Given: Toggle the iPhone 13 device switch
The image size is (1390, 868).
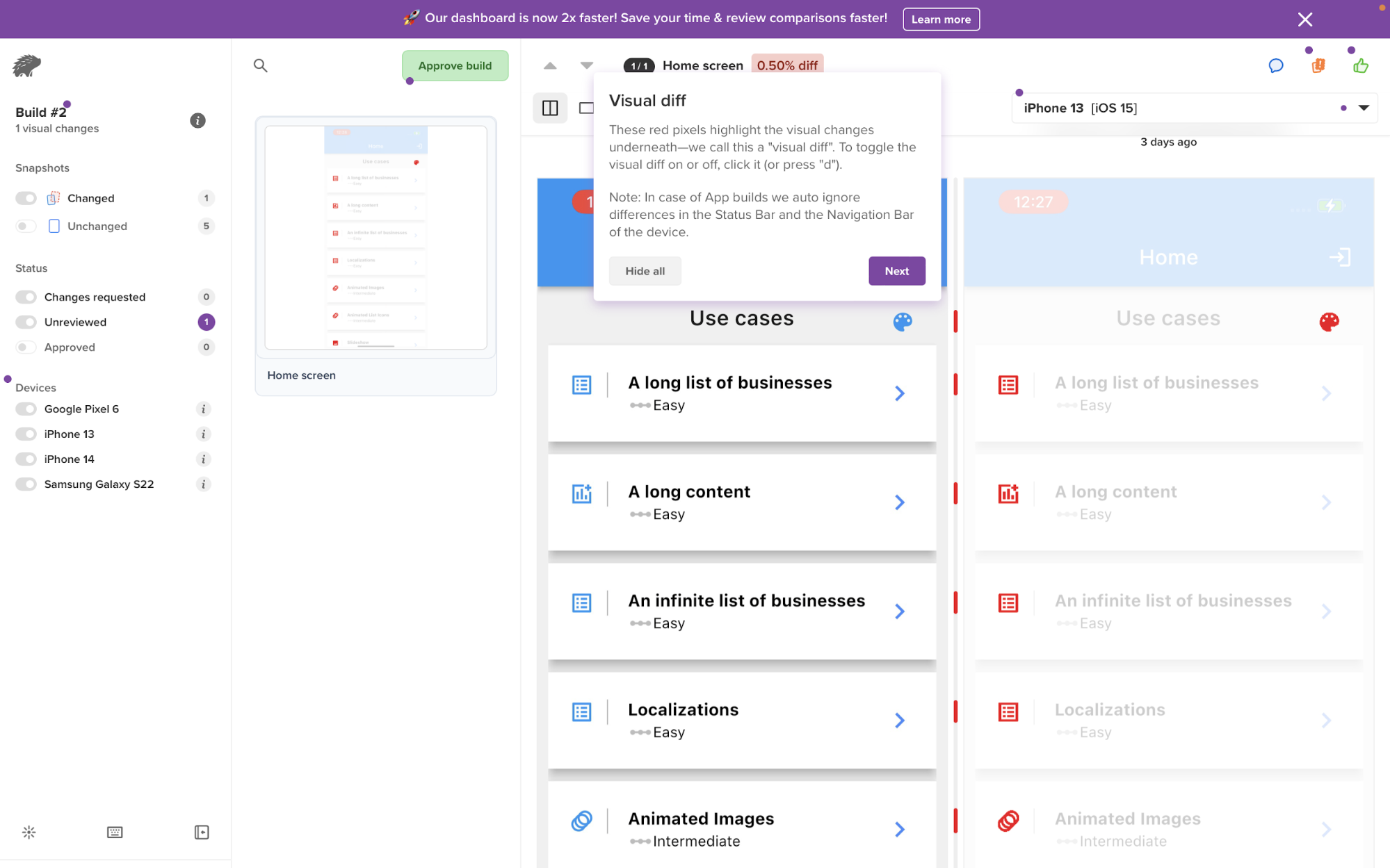Looking at the screenshot, I should pyautogui.click(x=25, y=433).
